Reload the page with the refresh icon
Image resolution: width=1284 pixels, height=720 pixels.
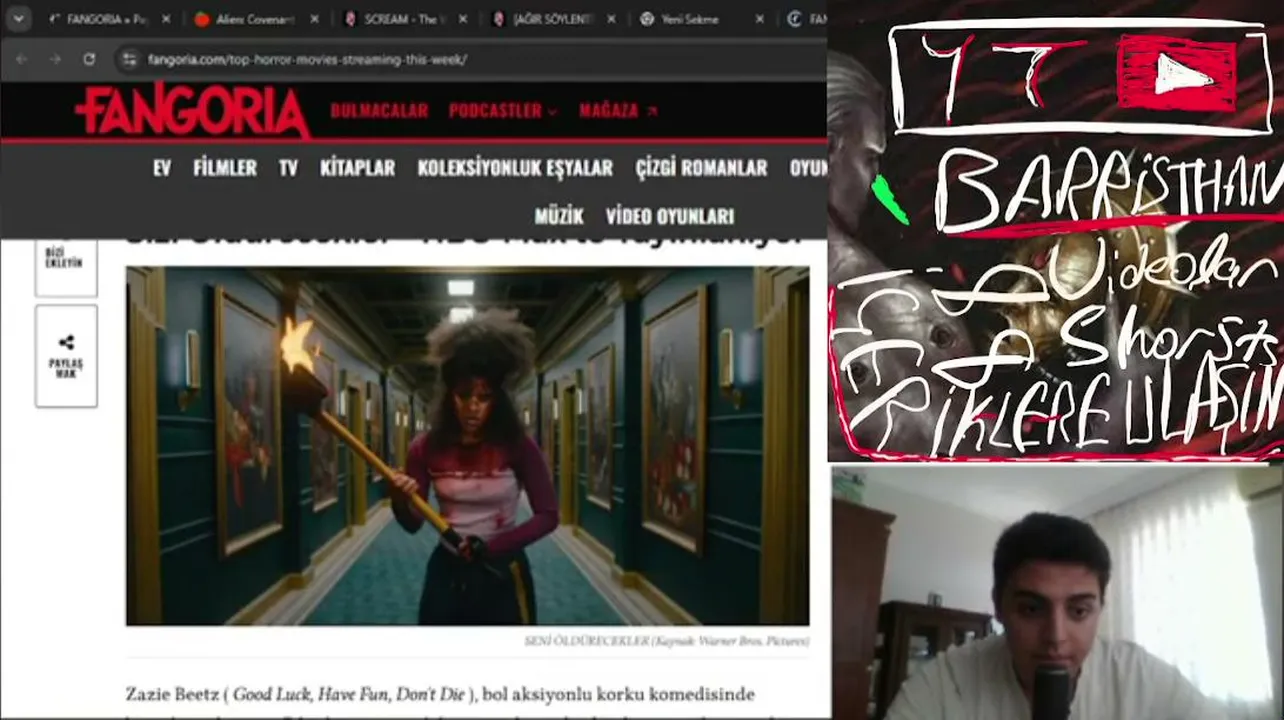pyautogui.click(x=89, y=59)
